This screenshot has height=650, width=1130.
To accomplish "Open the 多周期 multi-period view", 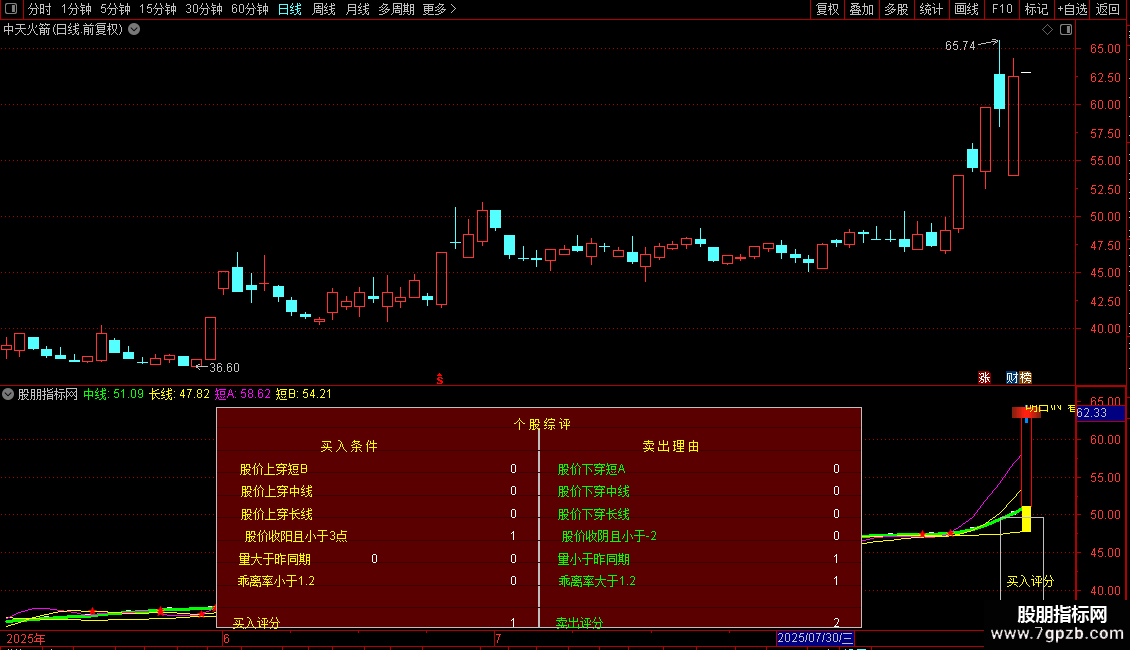I will coord(396,9).
